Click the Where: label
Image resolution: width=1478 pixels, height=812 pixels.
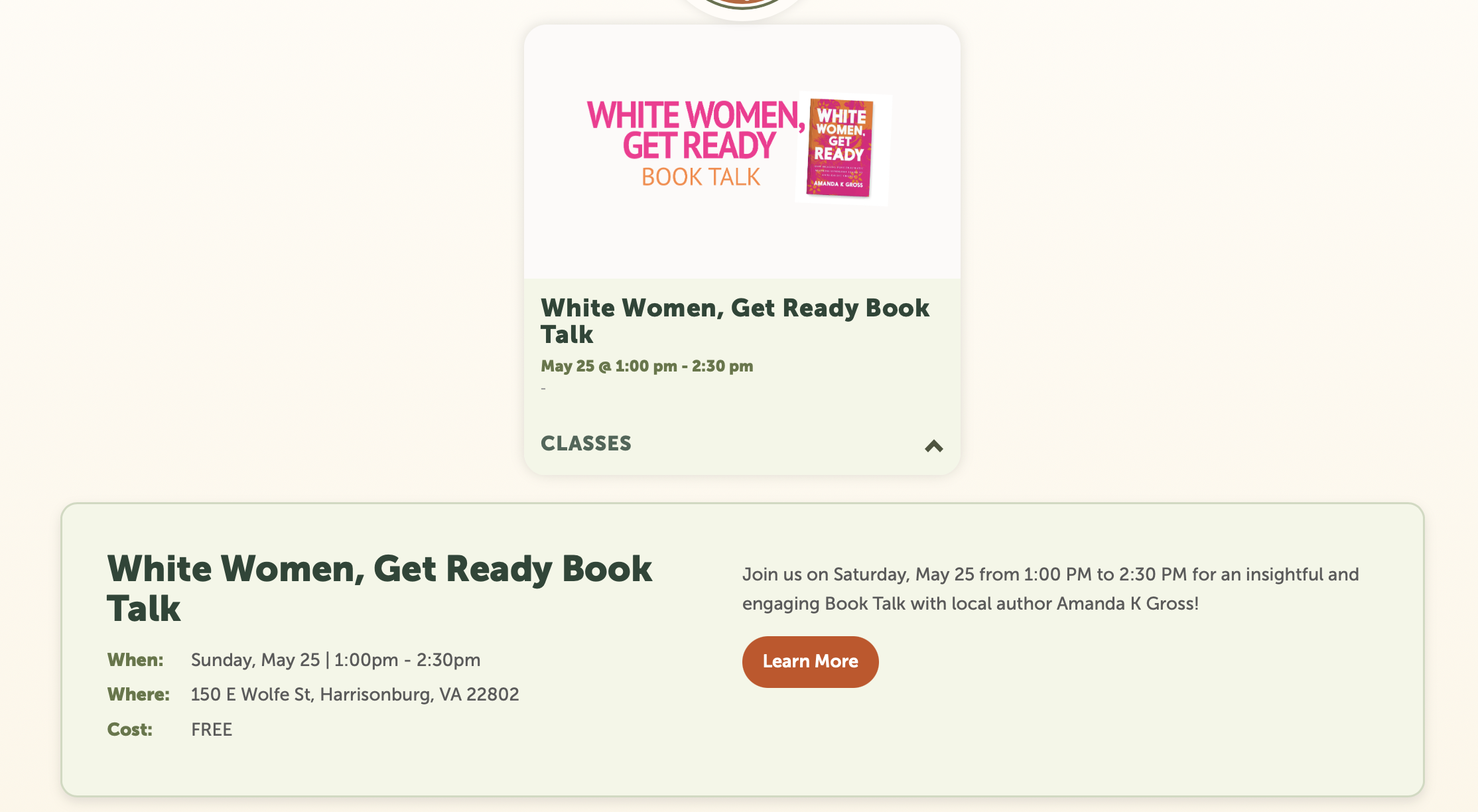[138, 695]
